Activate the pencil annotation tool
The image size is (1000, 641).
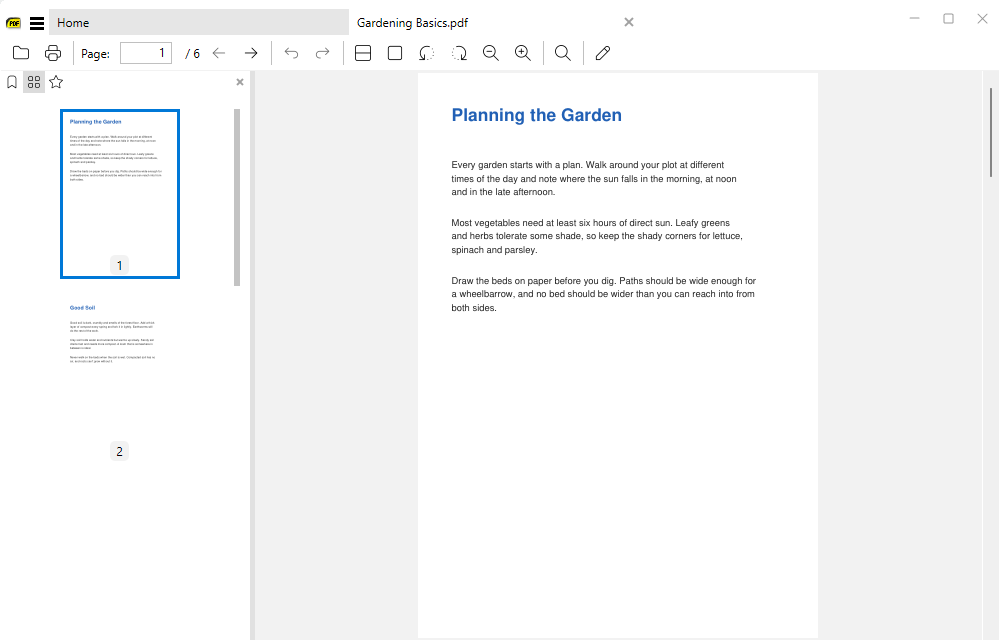click(603, 53)
